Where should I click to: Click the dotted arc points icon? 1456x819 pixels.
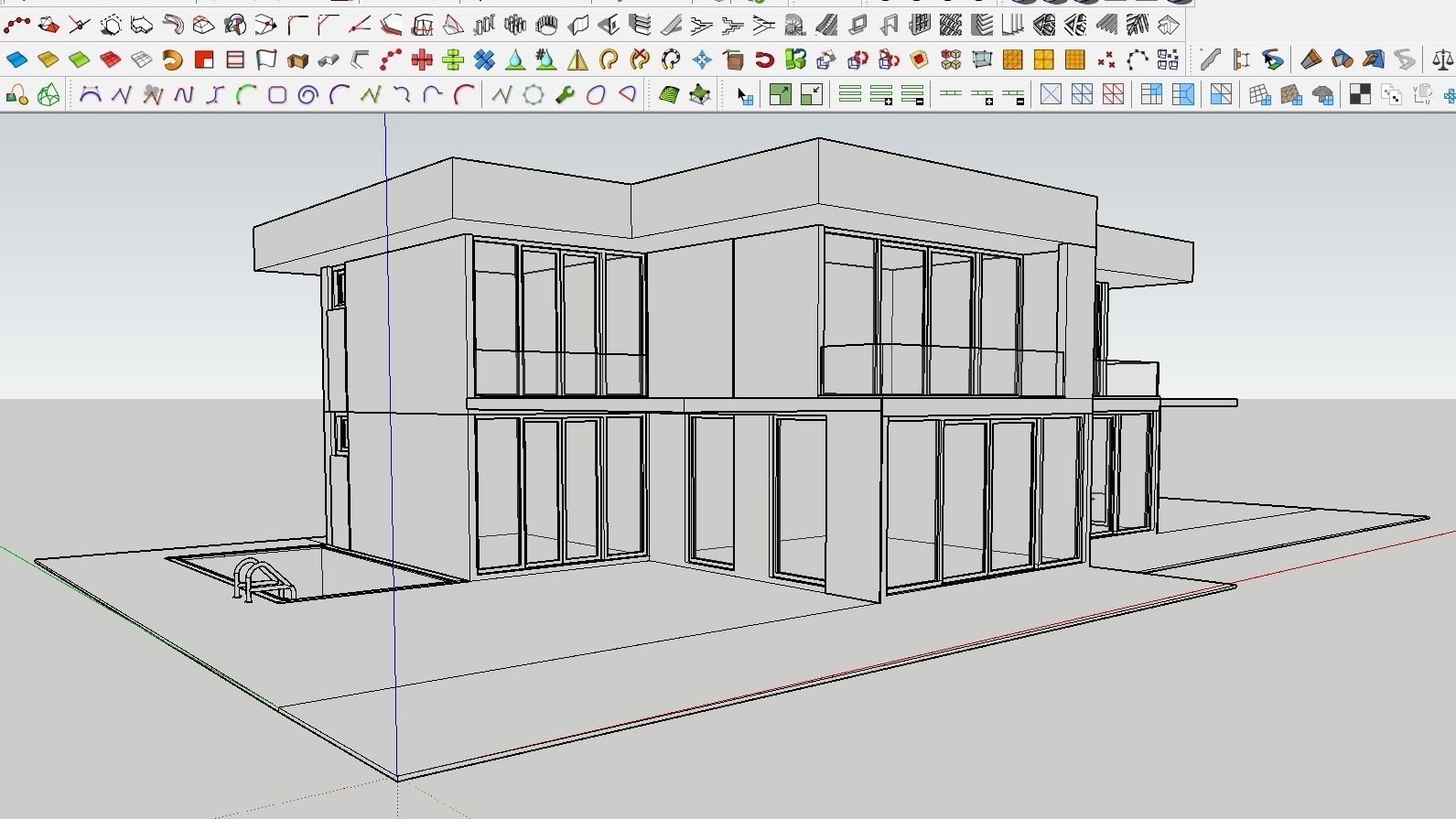tap(1138, 60)
